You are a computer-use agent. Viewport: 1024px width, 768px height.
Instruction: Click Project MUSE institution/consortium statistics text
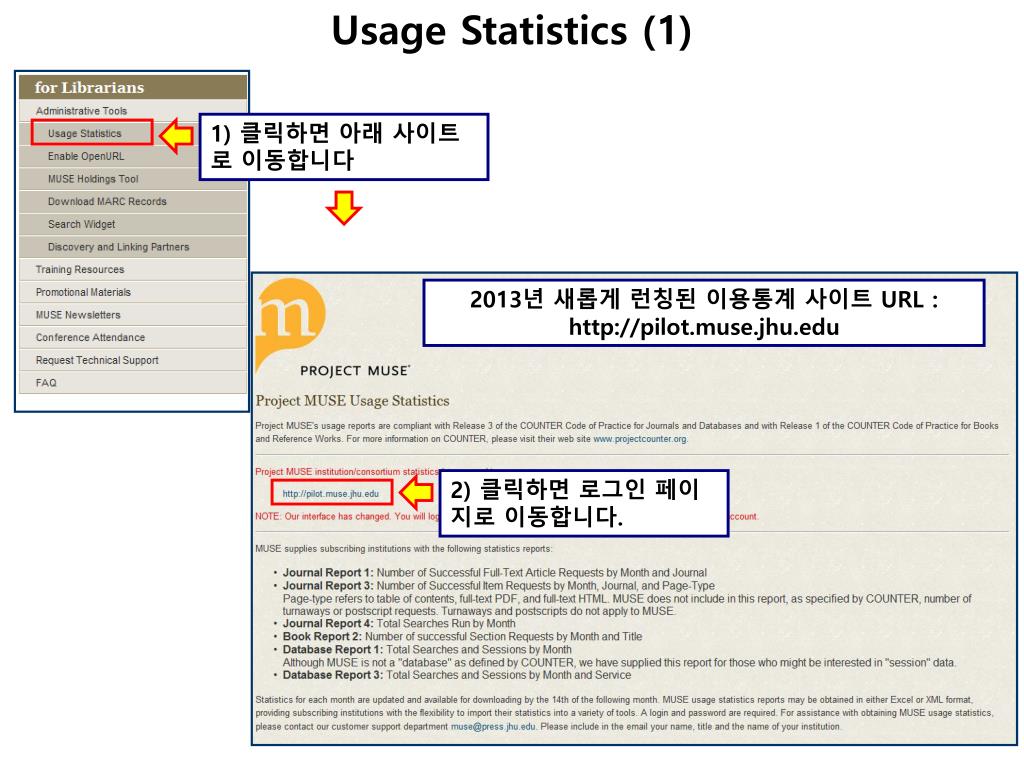pyautogui.click(x=347, y=472)
